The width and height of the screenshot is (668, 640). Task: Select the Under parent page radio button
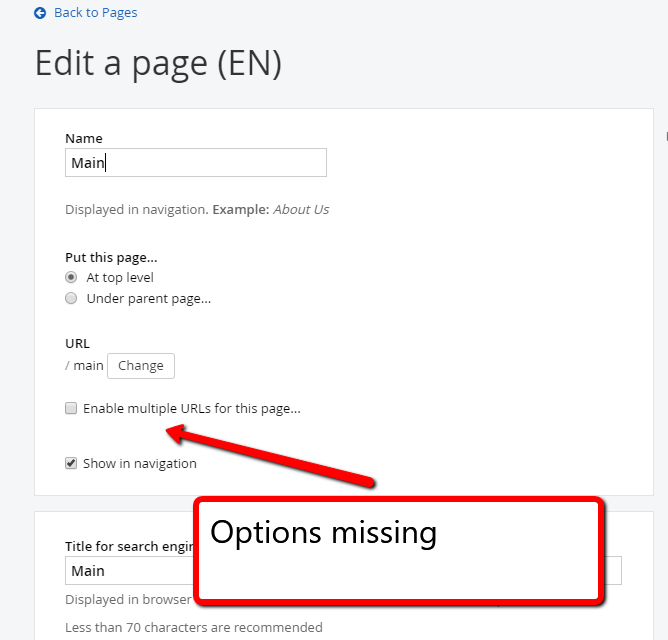tap(71, 298)
